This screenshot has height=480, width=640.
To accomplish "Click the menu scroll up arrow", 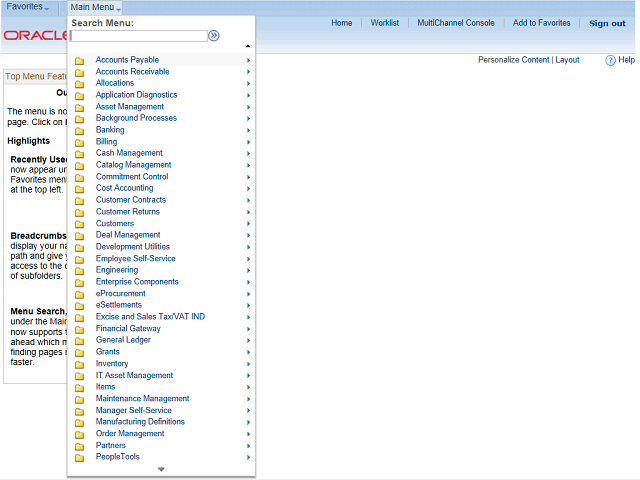I will click(x=248, y=46).
